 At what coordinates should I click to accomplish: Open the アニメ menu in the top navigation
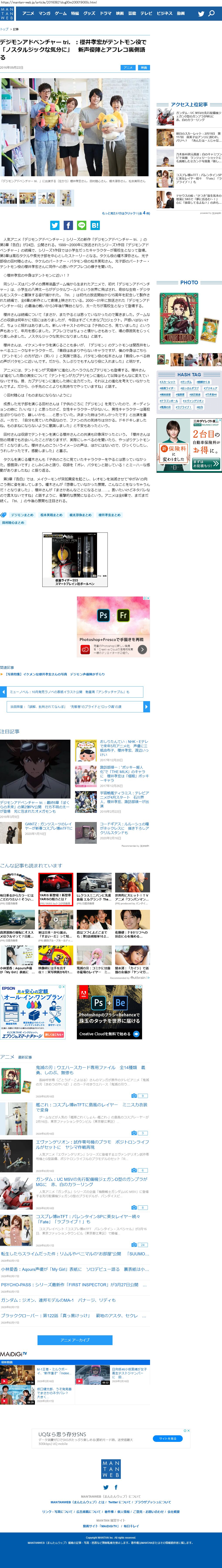click(28, 13)
